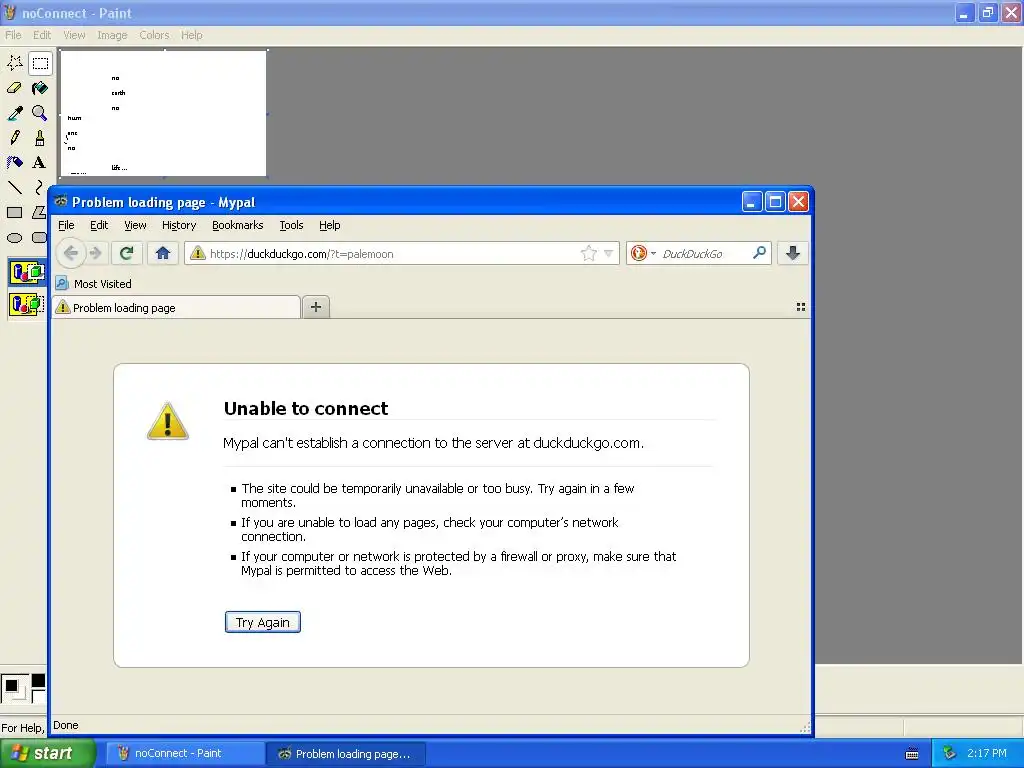Reload the page in Mypal
Viewport: 1024px width, 768px height.
coord(127,253)
